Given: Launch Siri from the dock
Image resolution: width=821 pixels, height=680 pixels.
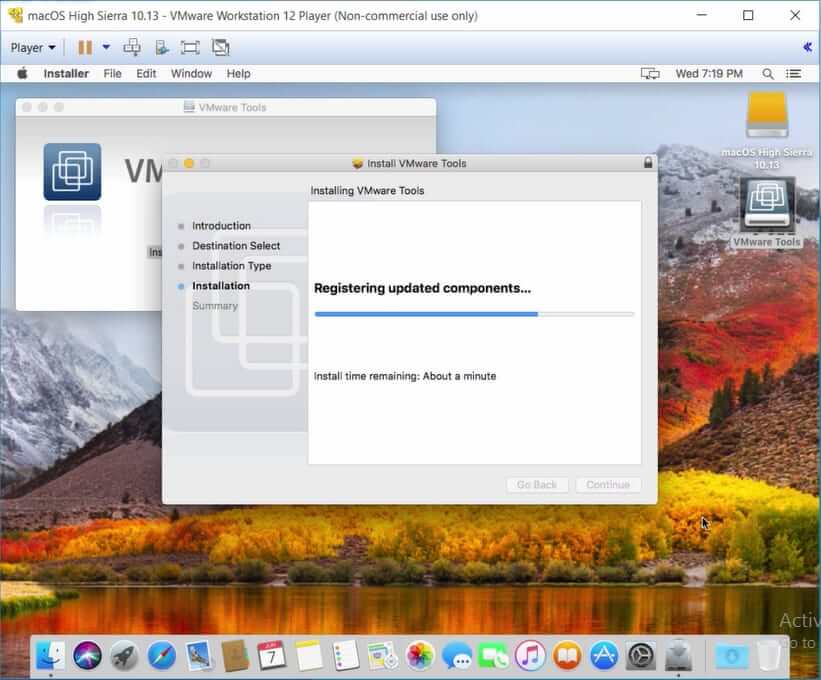Looking at the screenshot, I should tap(87, 655).
